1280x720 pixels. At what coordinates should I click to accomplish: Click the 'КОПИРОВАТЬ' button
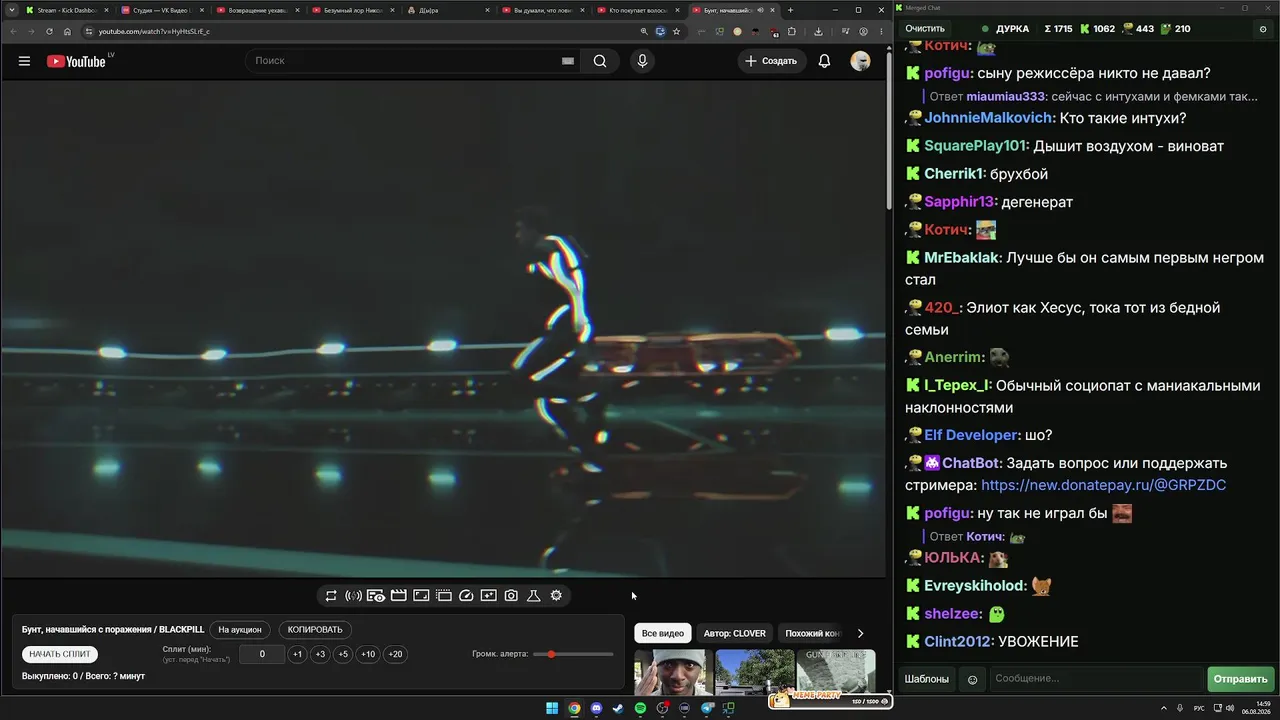point(315,630)
